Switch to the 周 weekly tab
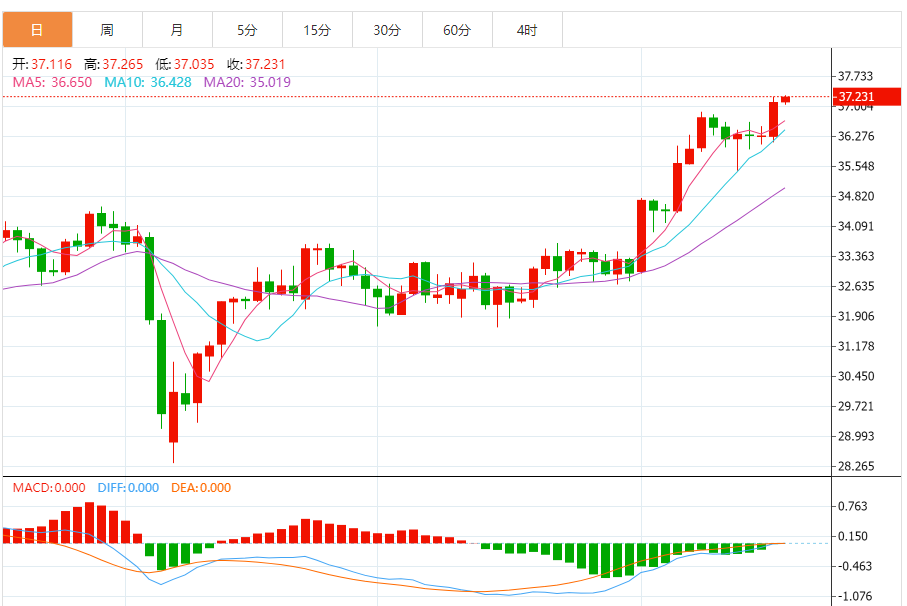Image resolution: width=907 pixels, height=606 pixels. pyautogui.click(x=107, y=30)
